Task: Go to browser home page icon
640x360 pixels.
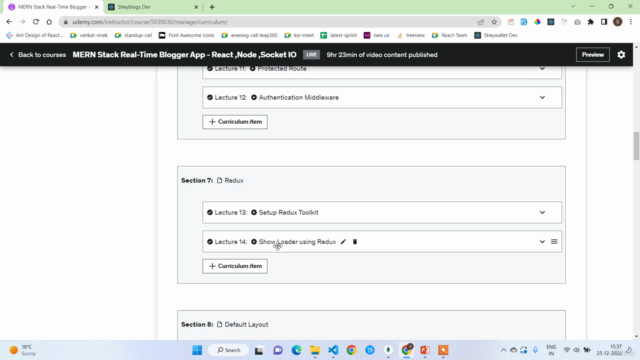Action: click(x=49, y=22)
